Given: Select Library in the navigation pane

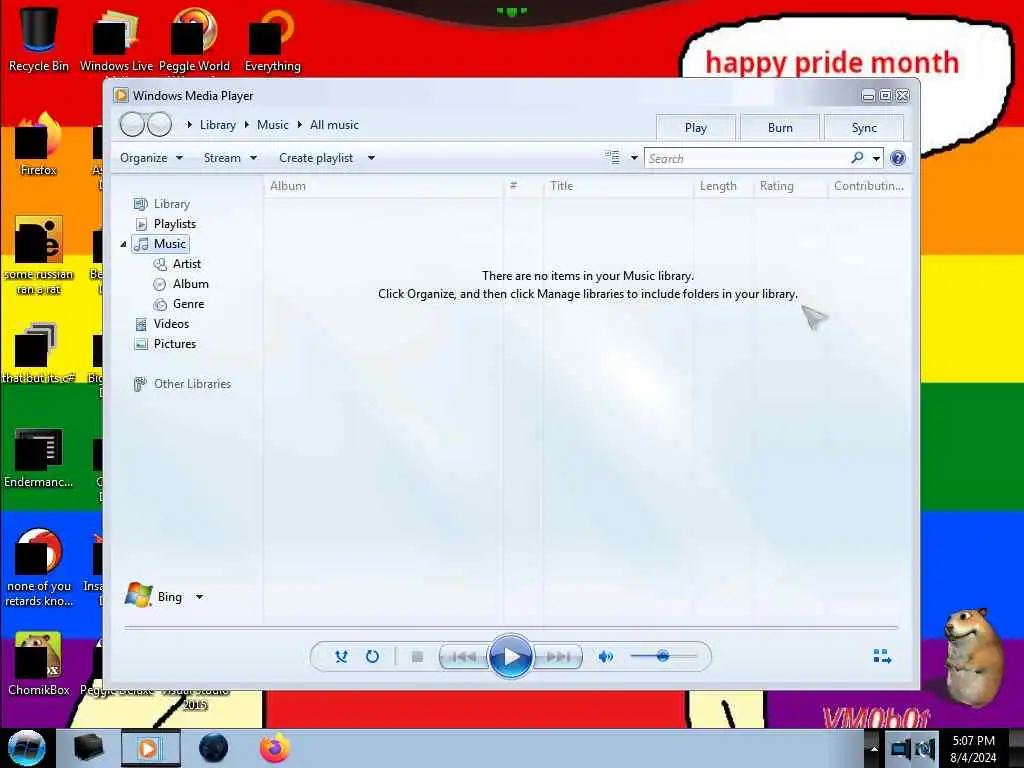Looking at the screenshot, I should point(171,204).
